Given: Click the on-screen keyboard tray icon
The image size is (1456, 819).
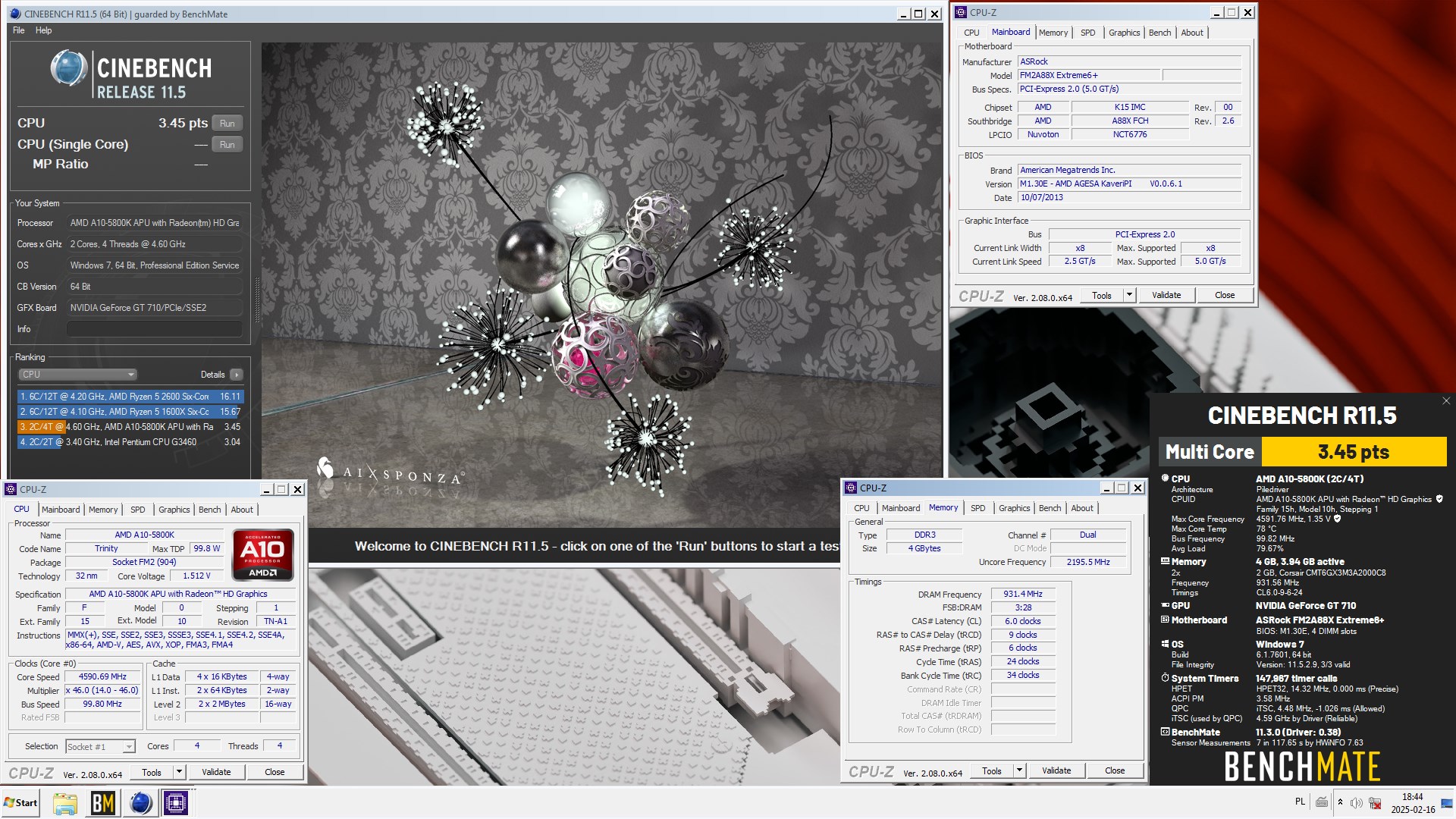Looking at the screenshot, I should click(x=1322, y=802).
